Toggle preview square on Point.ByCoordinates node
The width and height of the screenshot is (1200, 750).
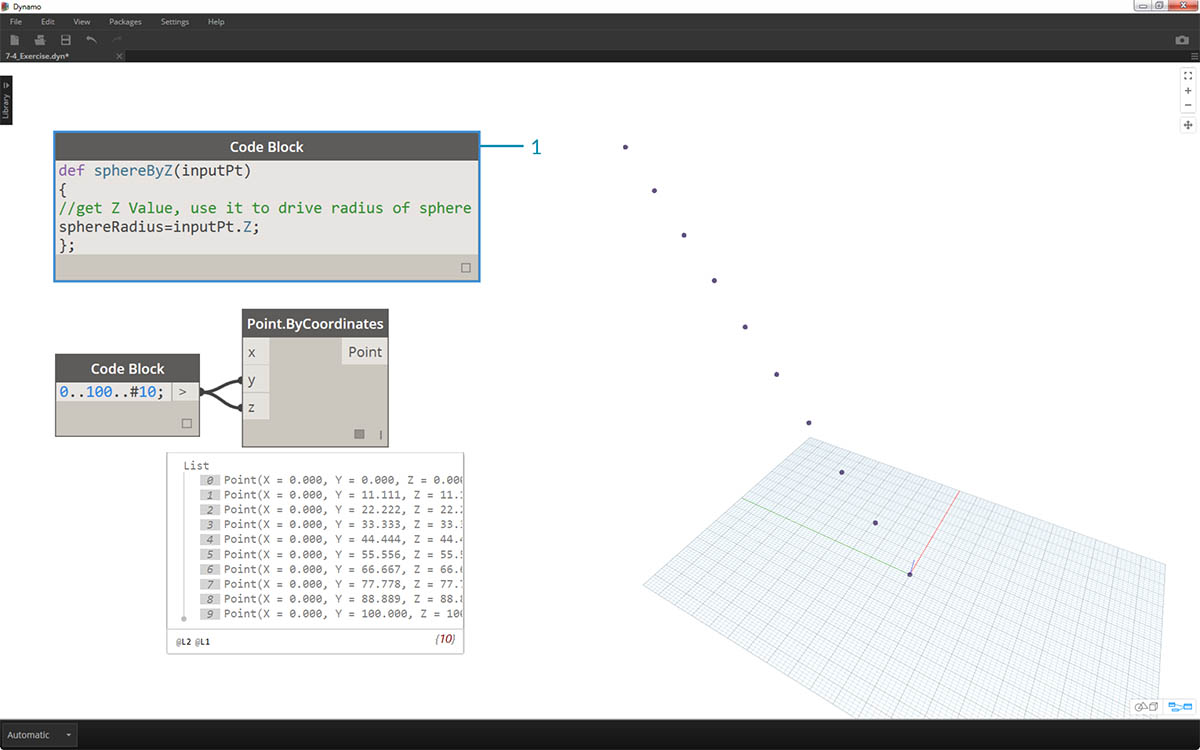(359, 434)
